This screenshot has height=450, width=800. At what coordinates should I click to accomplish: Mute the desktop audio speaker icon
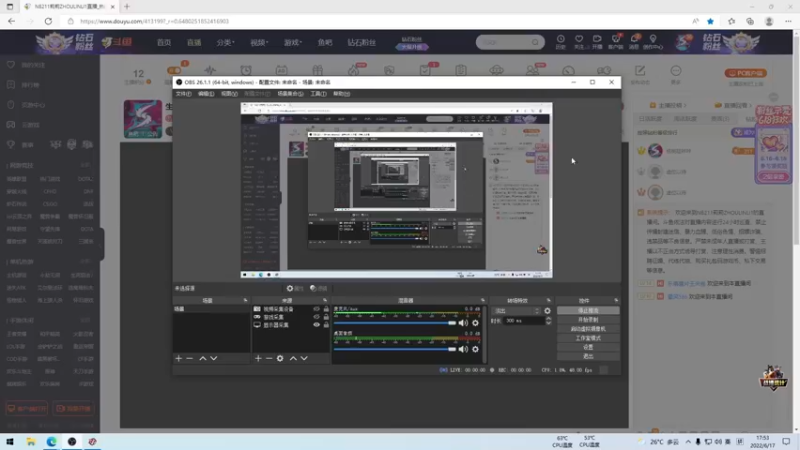click(x=463, y=349)
